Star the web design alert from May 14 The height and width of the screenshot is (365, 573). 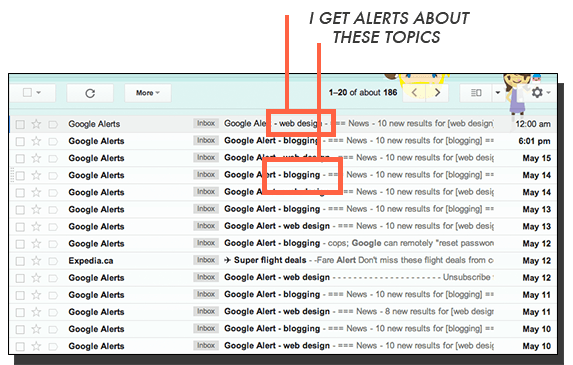click(x=36, y=193)
